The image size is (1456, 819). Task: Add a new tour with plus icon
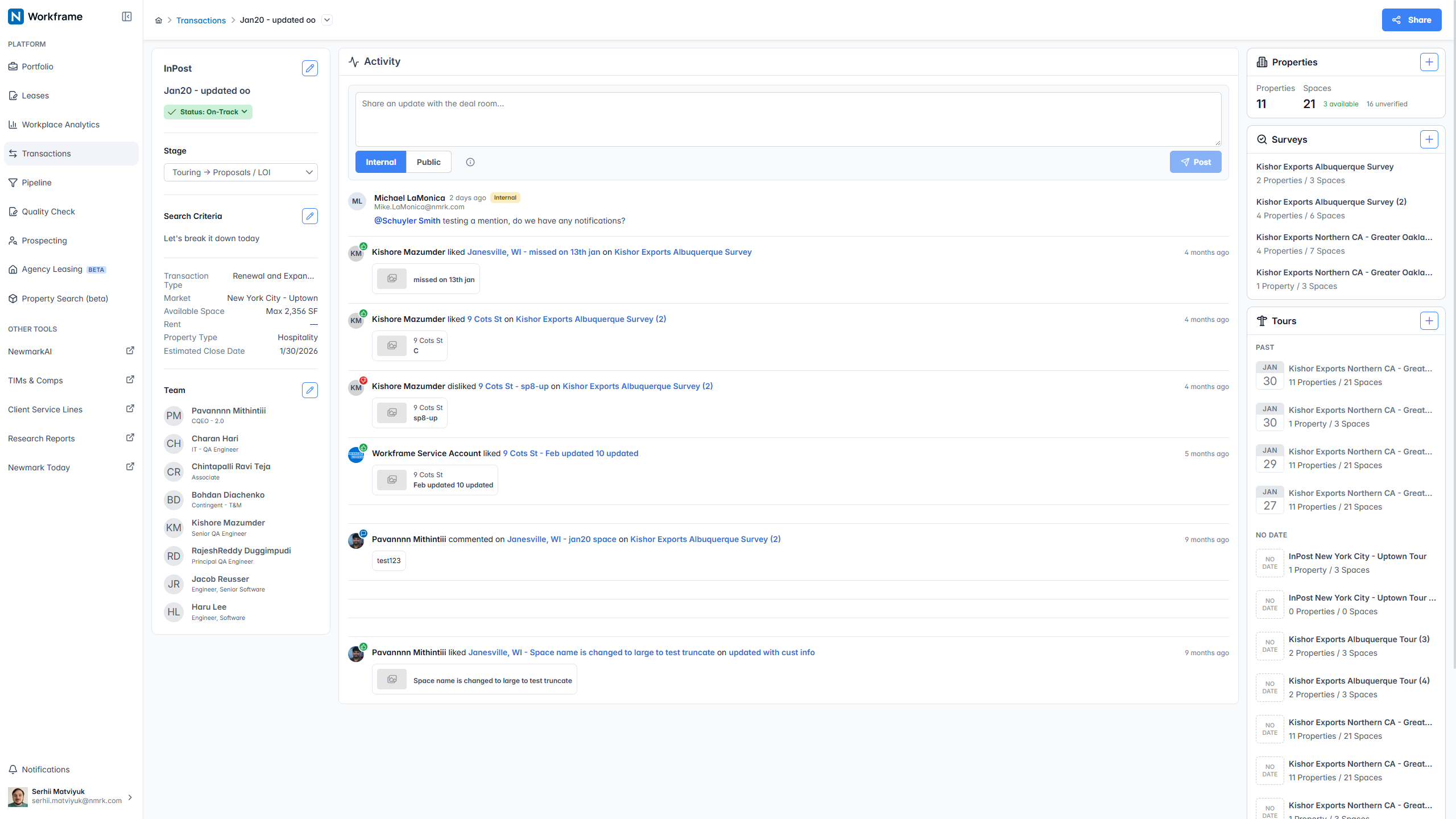pos(1429,321)
